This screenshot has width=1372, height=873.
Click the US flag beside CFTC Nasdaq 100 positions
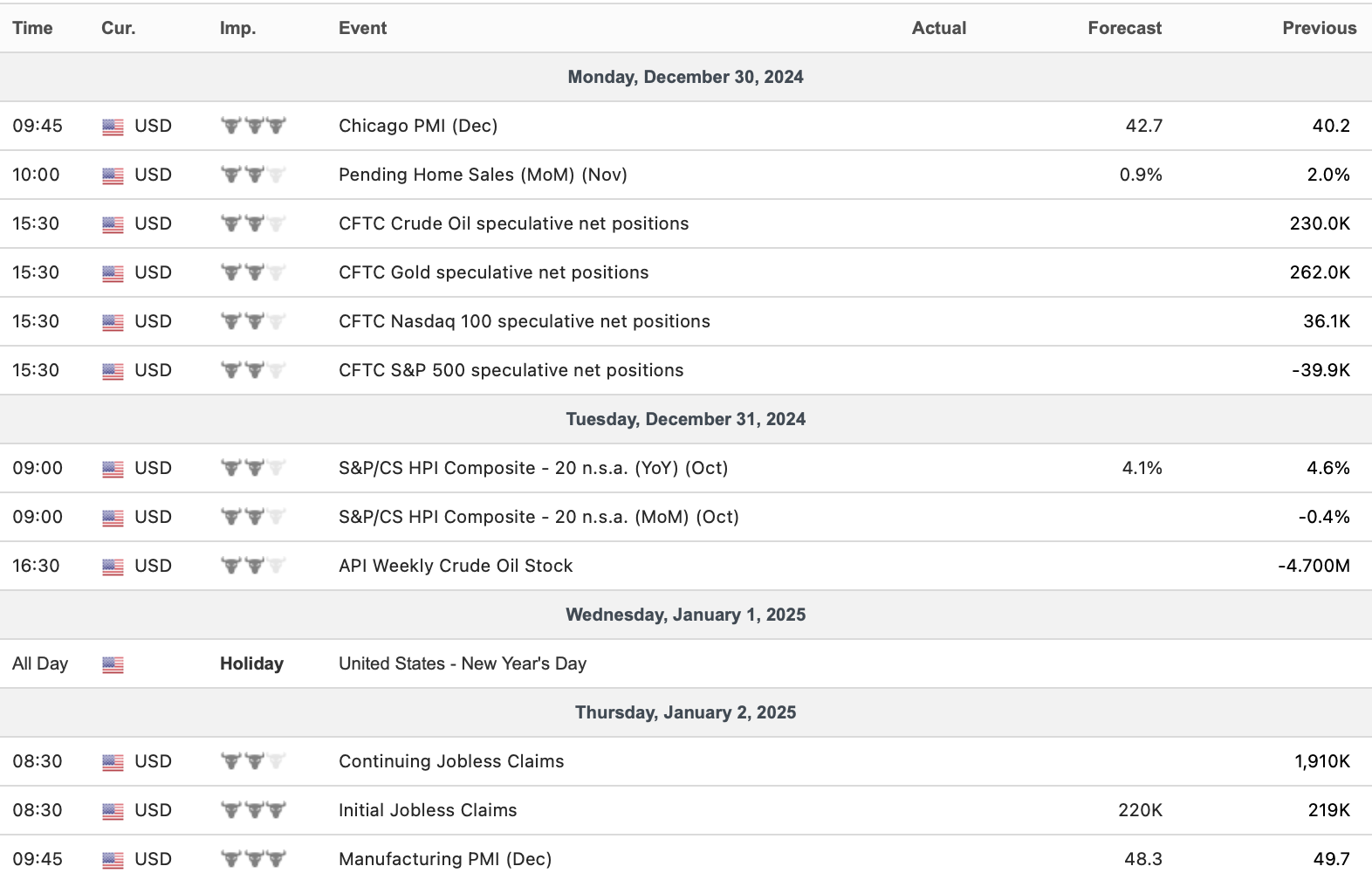(113, 322)
